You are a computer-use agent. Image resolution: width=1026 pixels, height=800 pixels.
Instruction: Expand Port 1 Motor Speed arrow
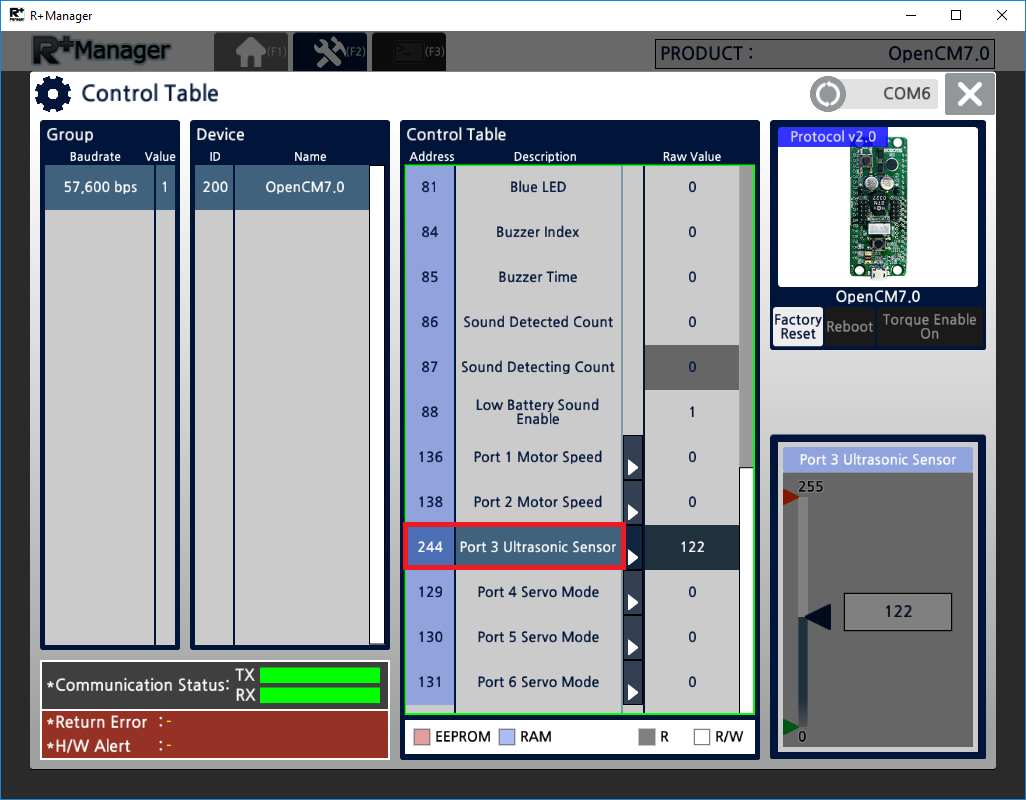(633, 457)
